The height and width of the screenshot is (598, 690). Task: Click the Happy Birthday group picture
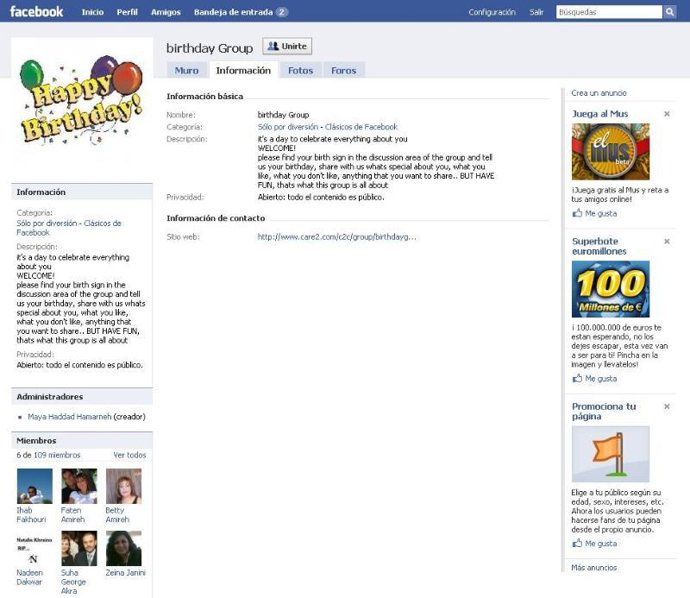click(81, 102)
